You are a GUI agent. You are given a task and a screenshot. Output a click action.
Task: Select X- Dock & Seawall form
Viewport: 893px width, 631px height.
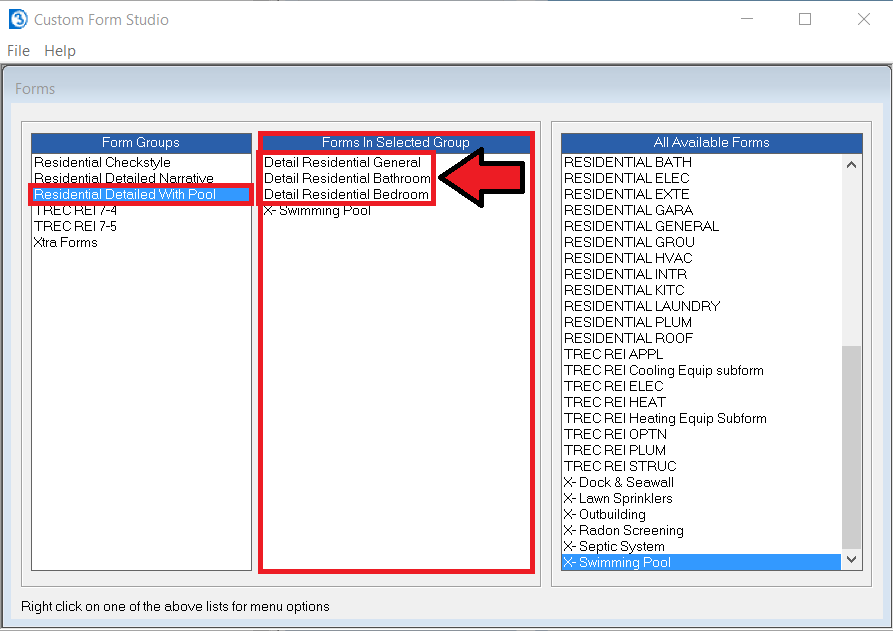tap(701, 482)
